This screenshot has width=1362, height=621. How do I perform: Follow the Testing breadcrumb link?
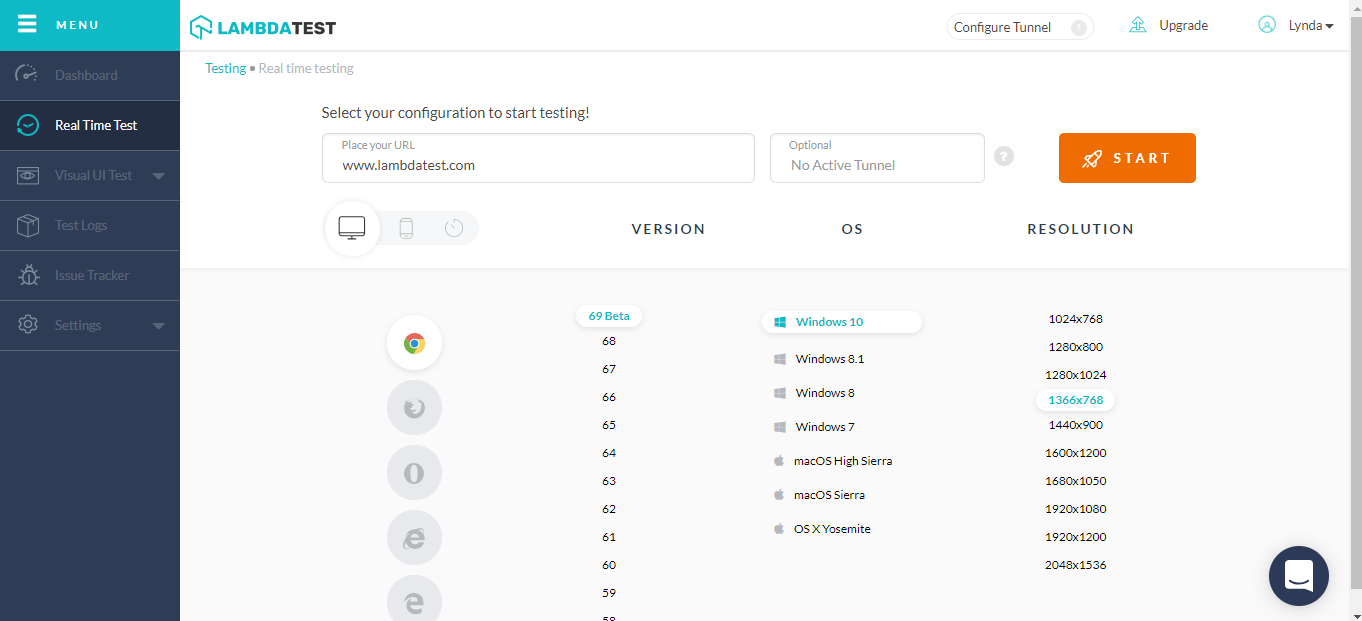[x=225, y=68]
